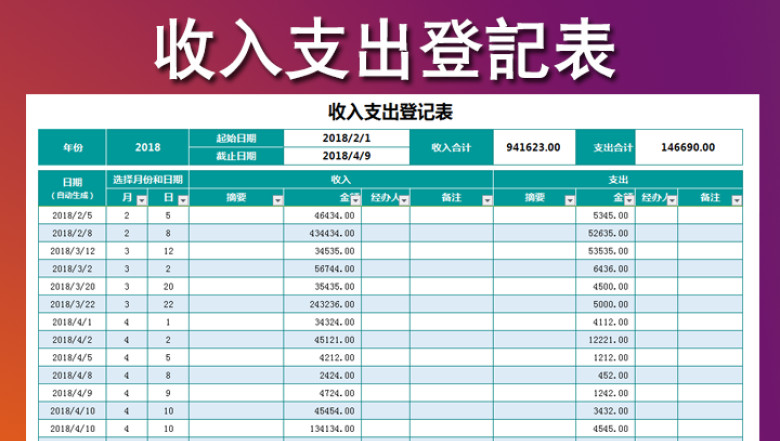Click the 选择月份和日期 header
Viewport: 780px width, 441px height.
click(x=148, y=179)
